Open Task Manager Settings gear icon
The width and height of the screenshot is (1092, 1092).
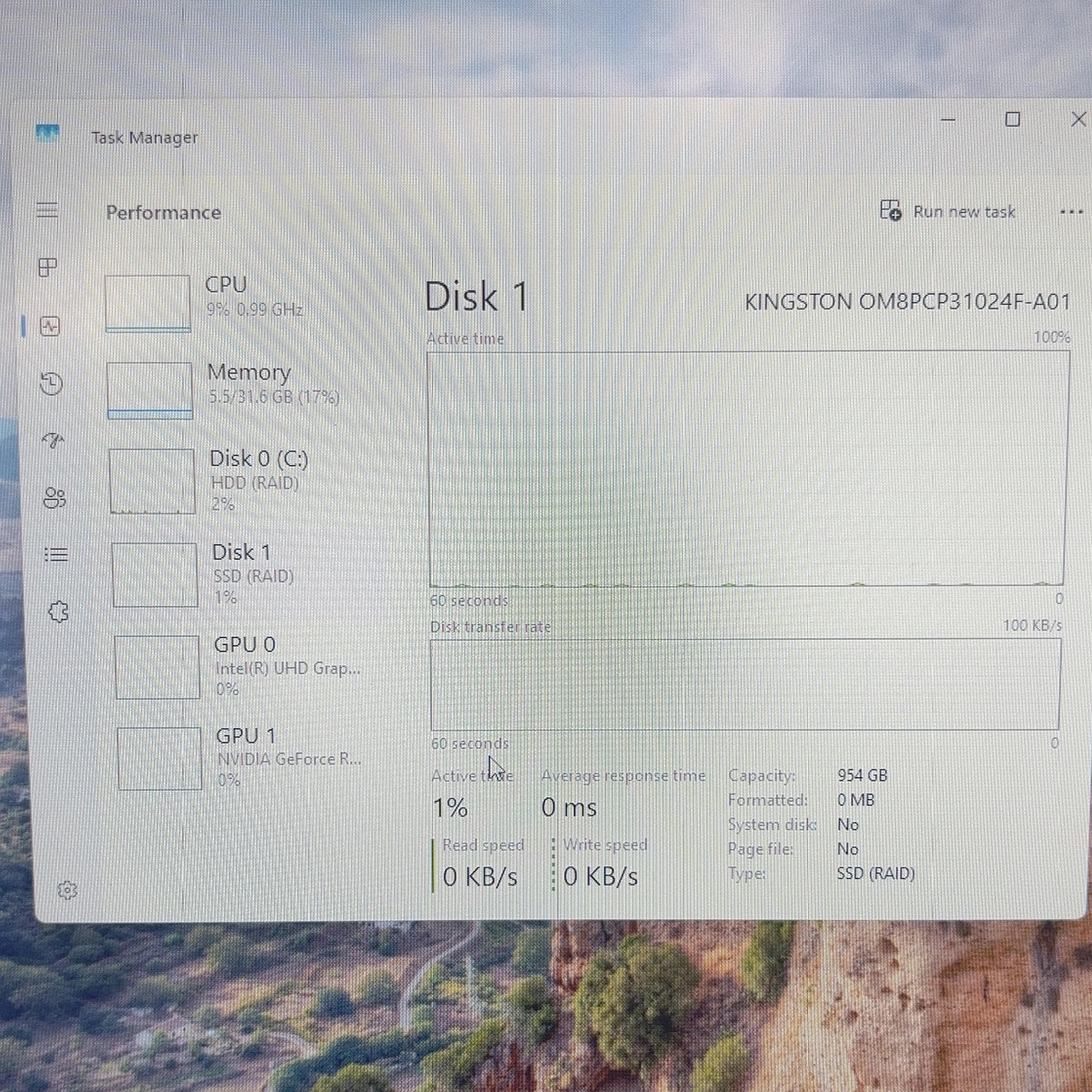66,890
